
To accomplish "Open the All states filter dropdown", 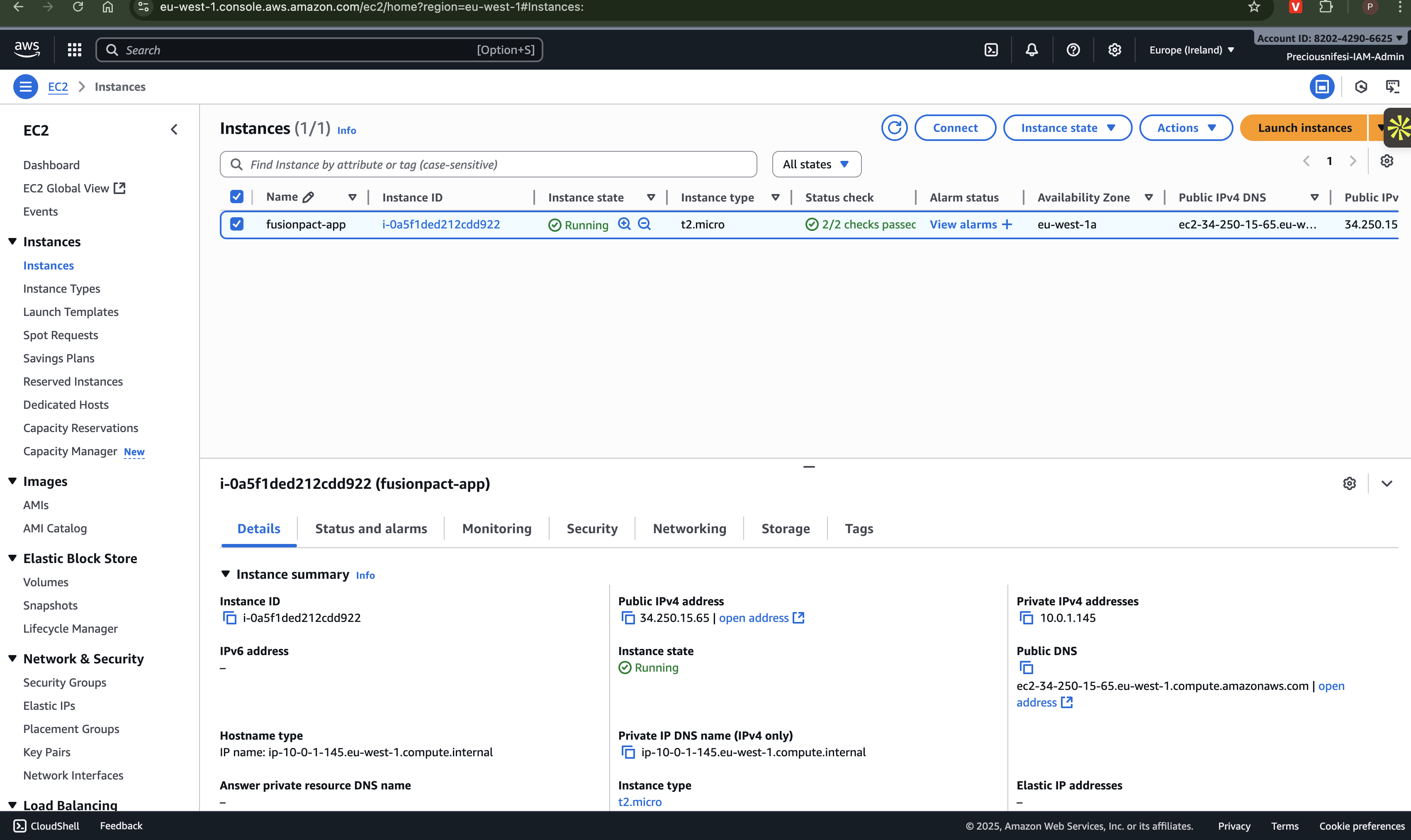I will coord(817,164).
